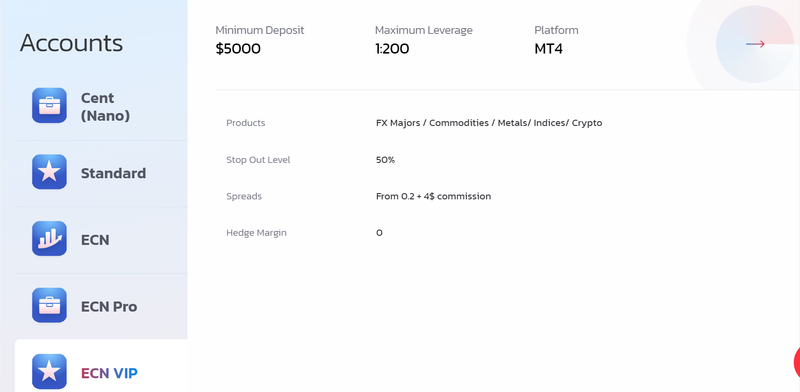Image resolution: width=800 pixels, height=392 pixels.
Task: Click the Stop Out Level label
Action: click(x=258, y=160)
